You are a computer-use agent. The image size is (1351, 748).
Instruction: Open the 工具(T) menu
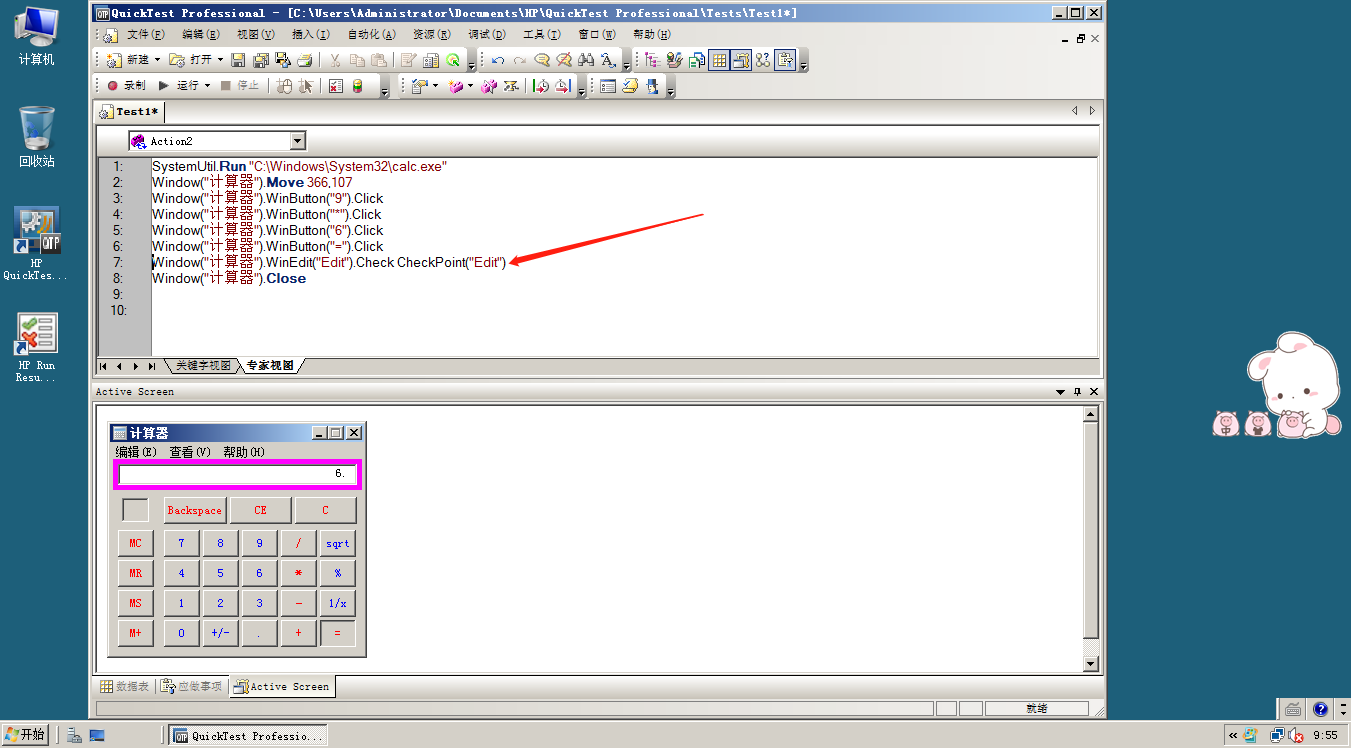coord(542,35)
